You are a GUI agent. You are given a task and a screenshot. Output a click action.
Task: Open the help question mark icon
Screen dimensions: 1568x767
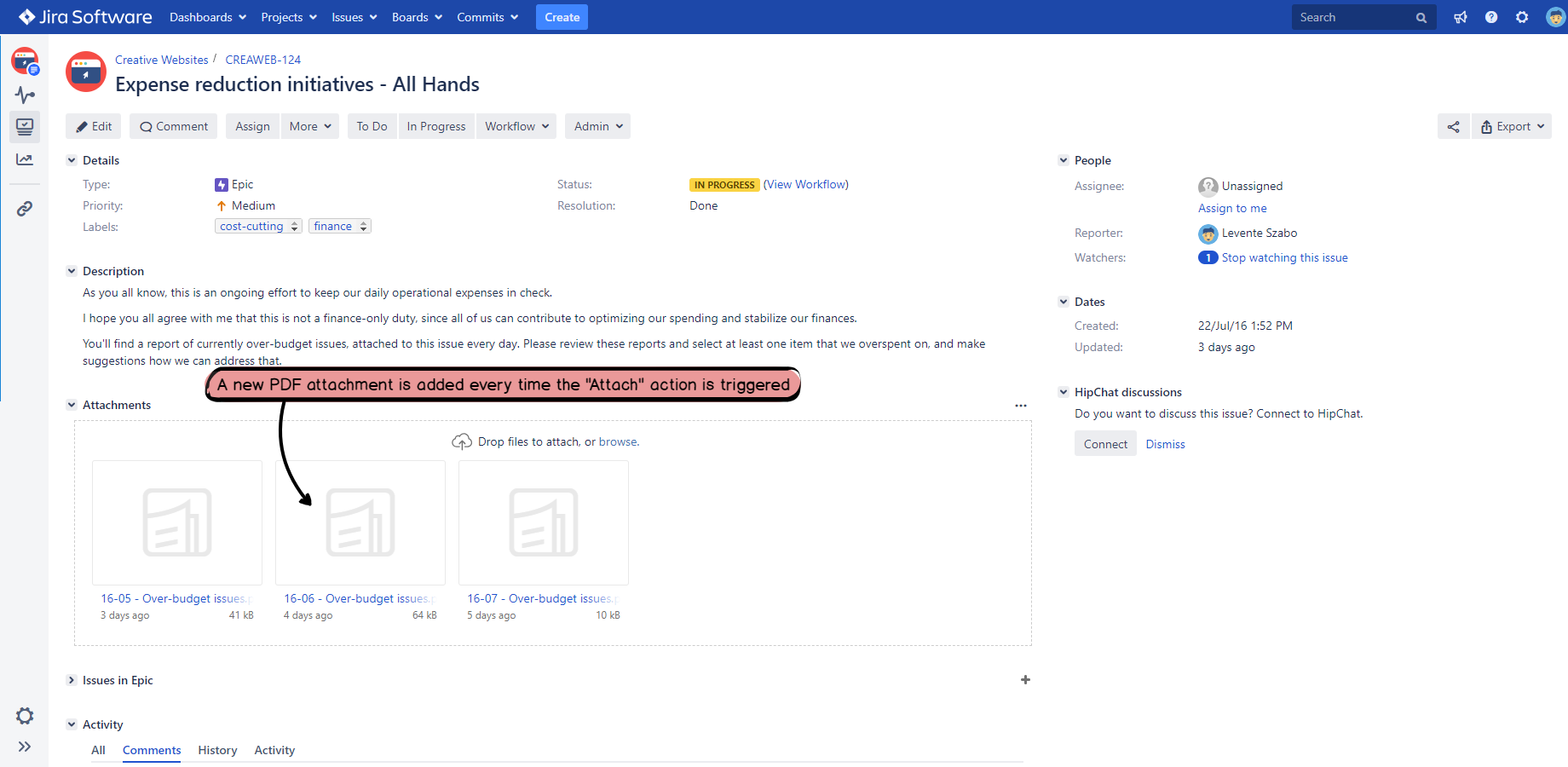pos(1491,17)
